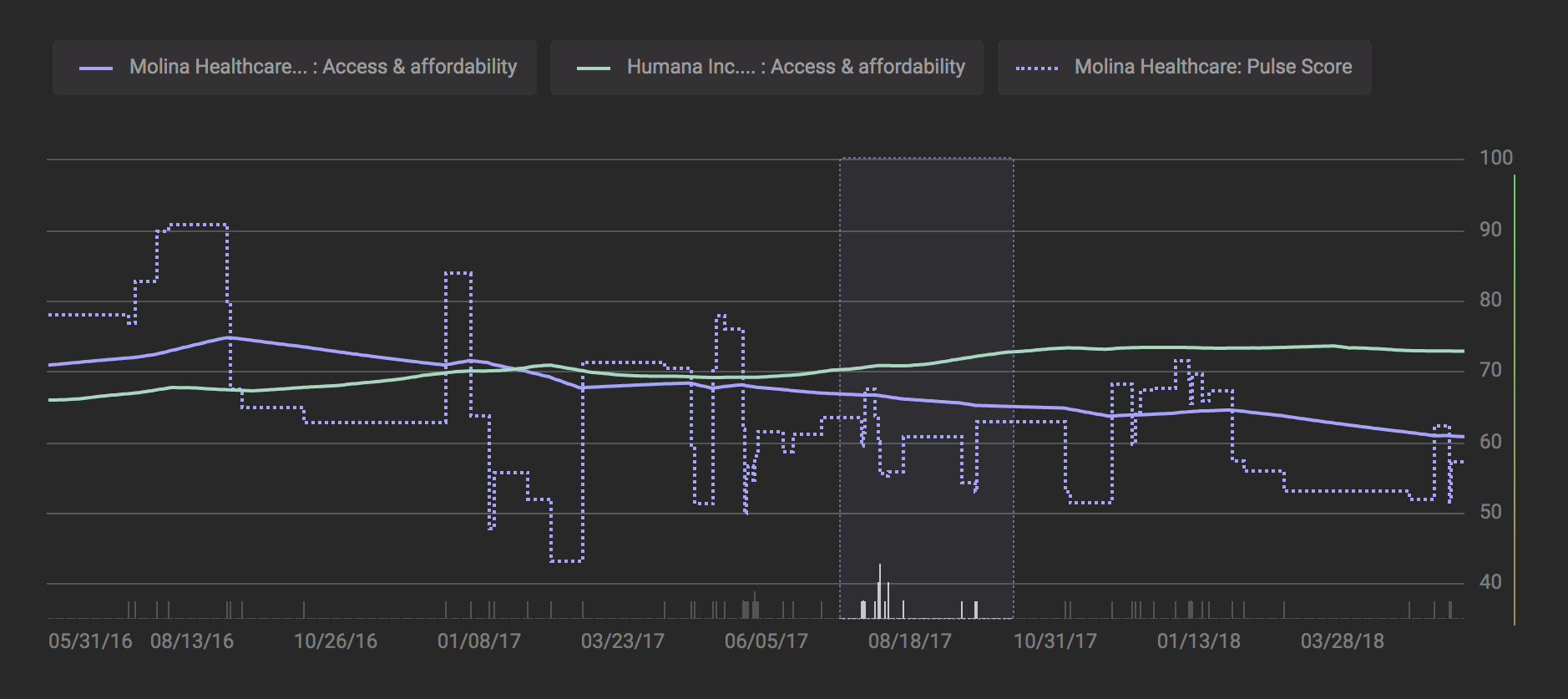This screenshot has height=699, width=1568.
Task: Select the 10/26/16 date axis label
Action: tap(336, 641)
